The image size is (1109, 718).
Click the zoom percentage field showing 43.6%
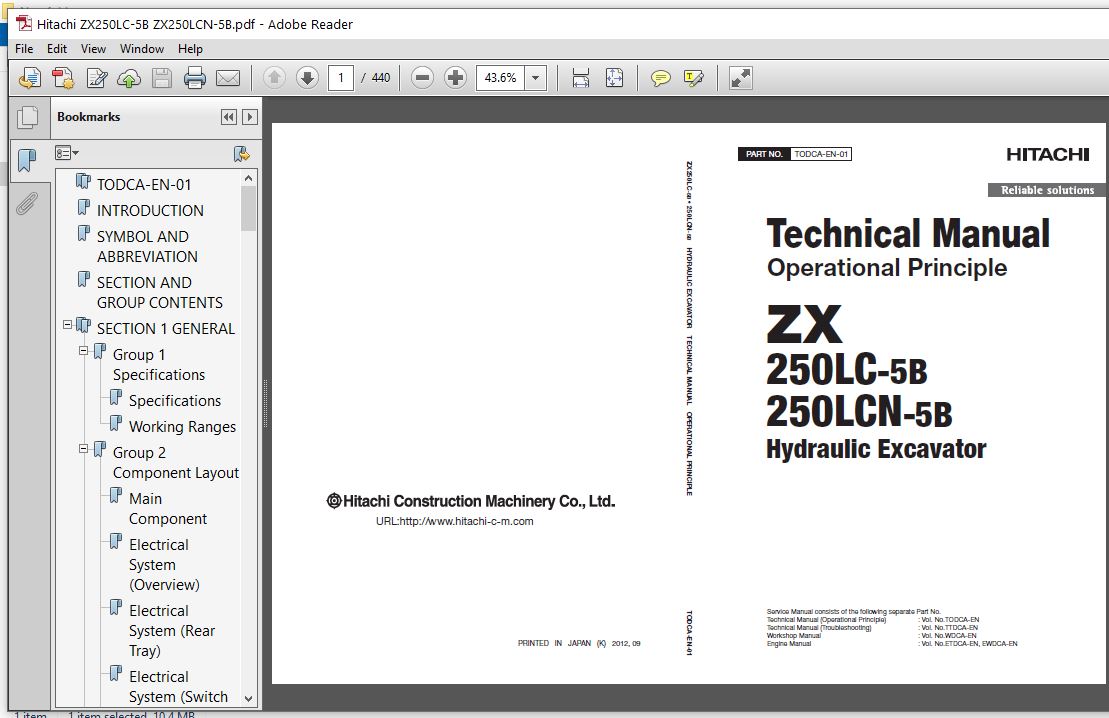[x=501, y=78]
